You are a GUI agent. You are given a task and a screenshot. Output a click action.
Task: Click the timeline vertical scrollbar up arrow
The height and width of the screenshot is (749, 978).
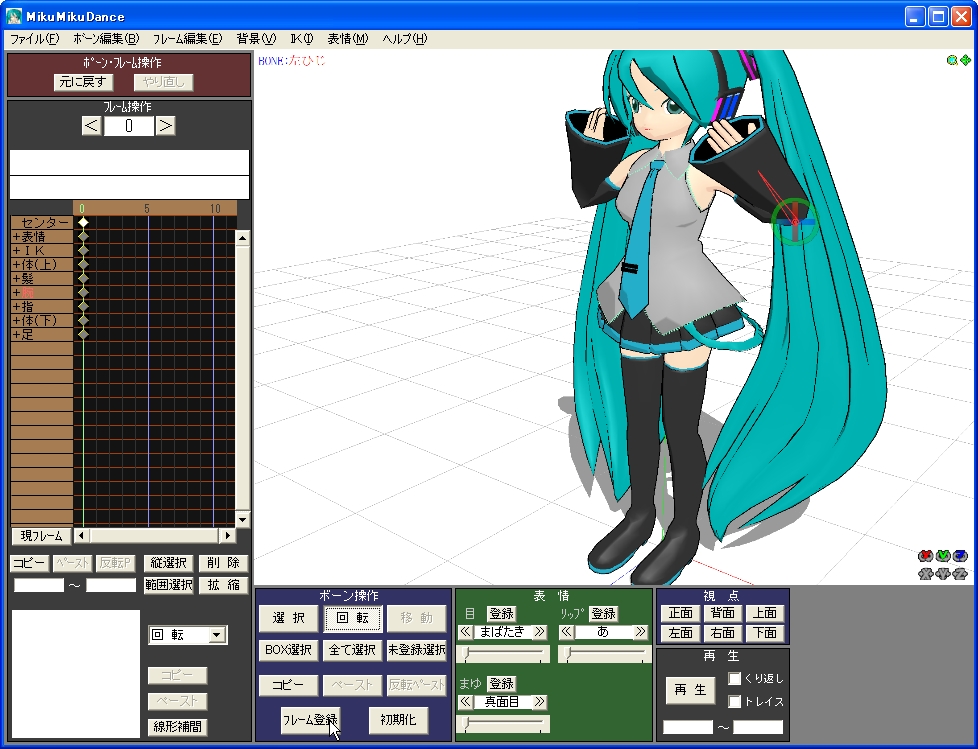tap(243, 238)
